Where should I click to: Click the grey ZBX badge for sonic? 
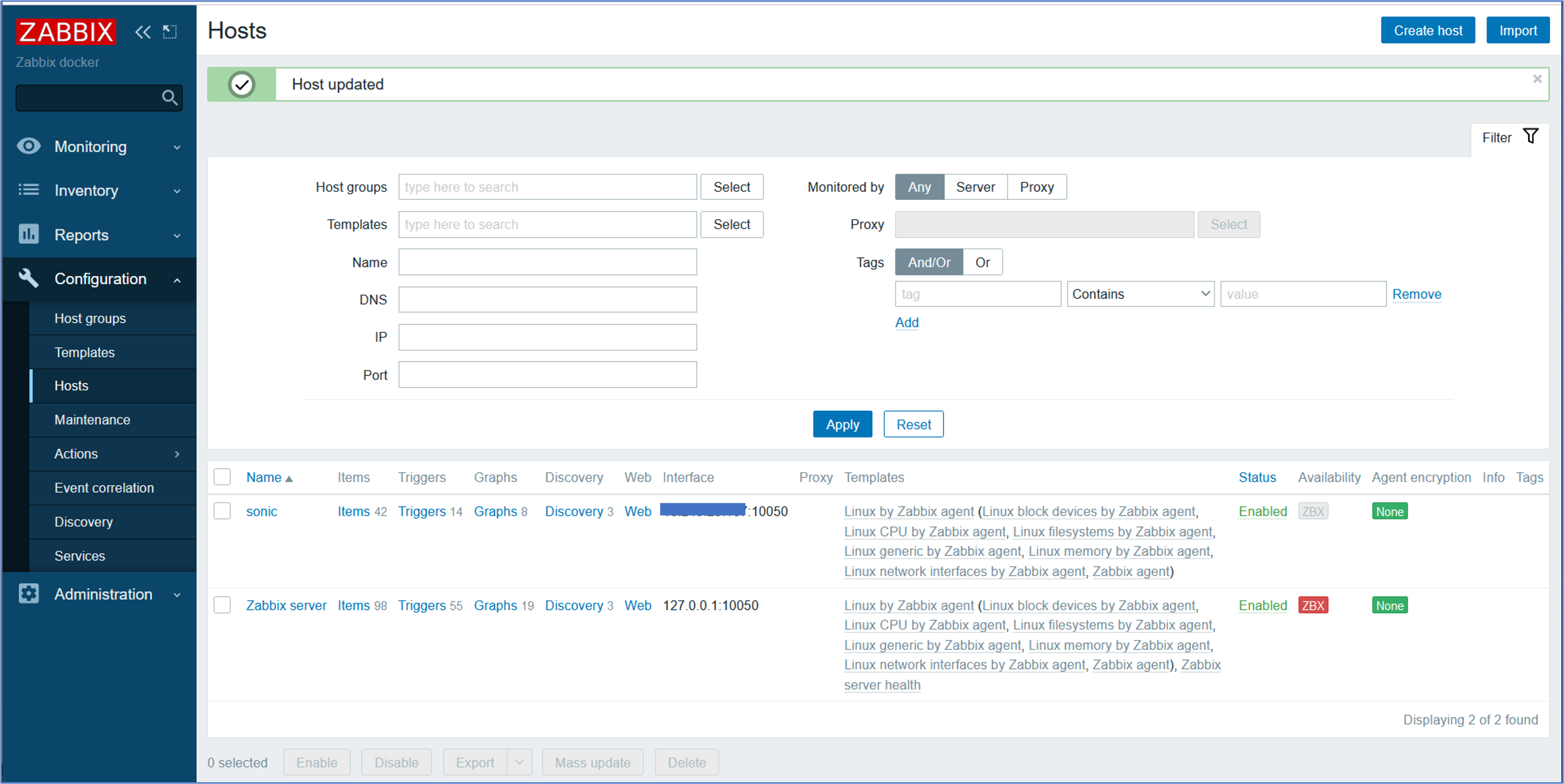coord(1312,511)
